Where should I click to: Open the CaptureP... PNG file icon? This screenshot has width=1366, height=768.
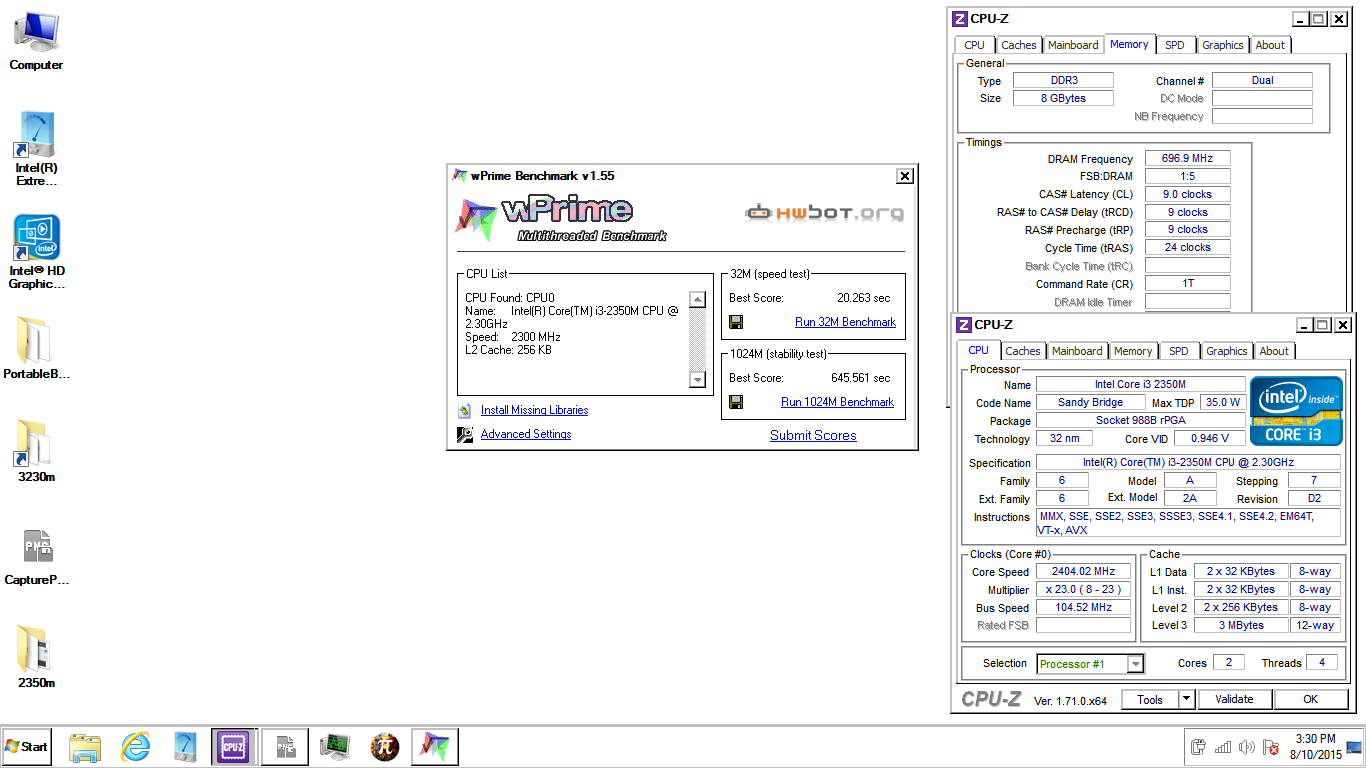tap(36, 556)
